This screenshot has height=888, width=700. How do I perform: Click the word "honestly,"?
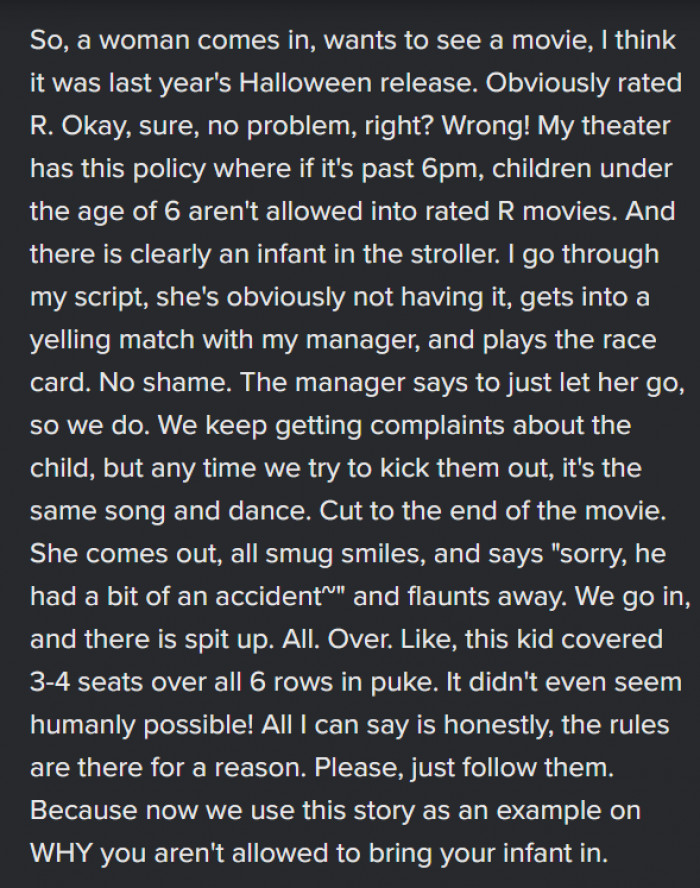(498, 725)
